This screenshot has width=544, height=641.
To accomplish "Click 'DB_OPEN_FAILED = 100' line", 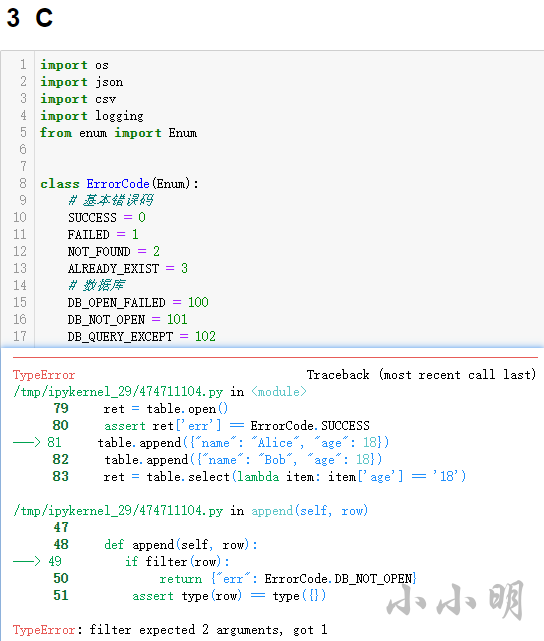I will coord(138,303).
